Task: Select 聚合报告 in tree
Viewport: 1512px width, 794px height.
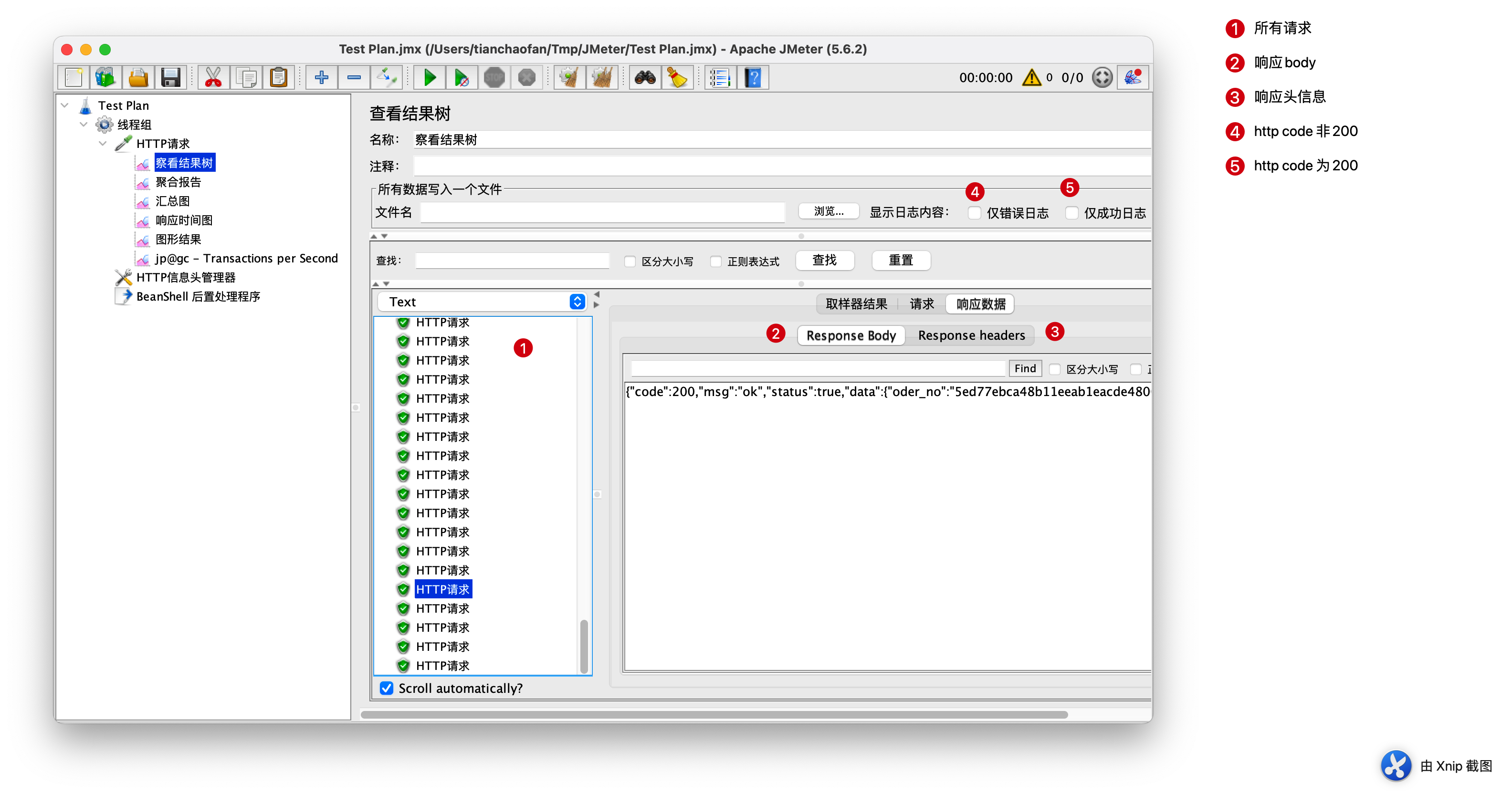Action: 178,182
